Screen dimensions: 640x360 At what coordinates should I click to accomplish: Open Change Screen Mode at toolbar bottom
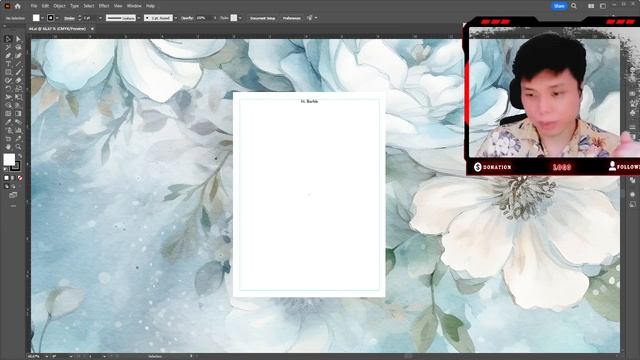pos(13,195)
